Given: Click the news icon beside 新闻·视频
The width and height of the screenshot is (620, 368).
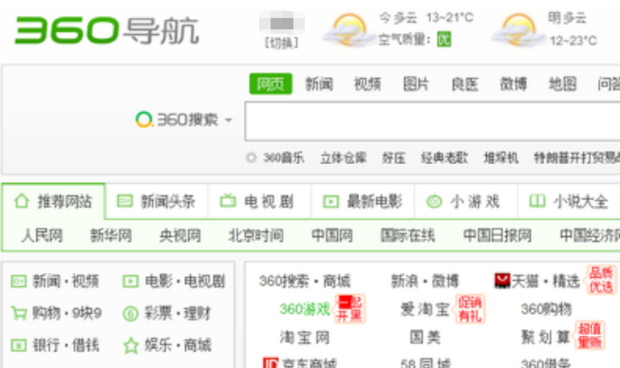Looking at the screenshot, I should (19, 281).
